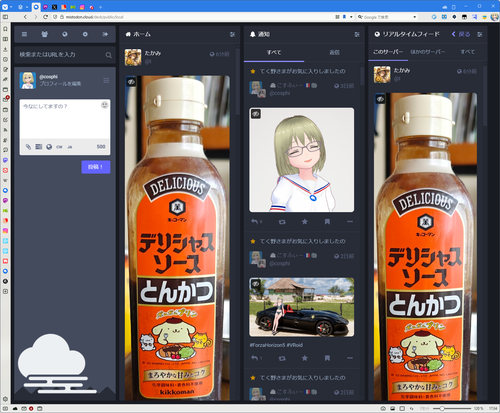Open the federated globe icon in navigation
The width and height of the screenshot is (500, 413).
[x=65, y=34]
